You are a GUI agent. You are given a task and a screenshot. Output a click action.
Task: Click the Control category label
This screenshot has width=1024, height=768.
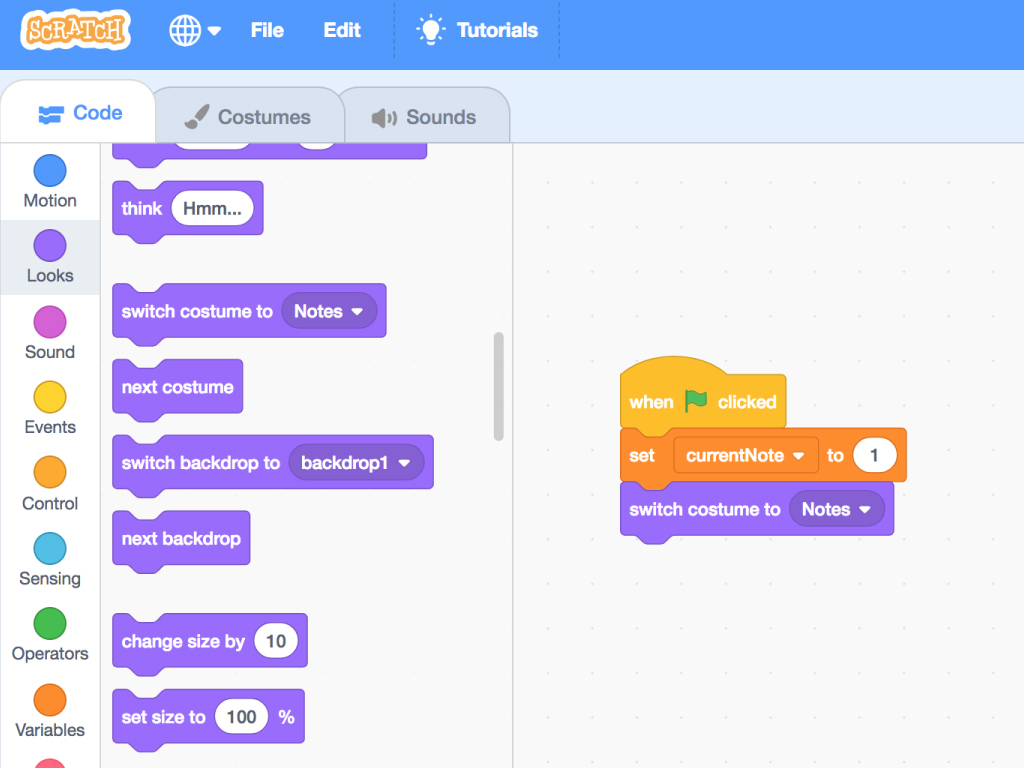50,504
